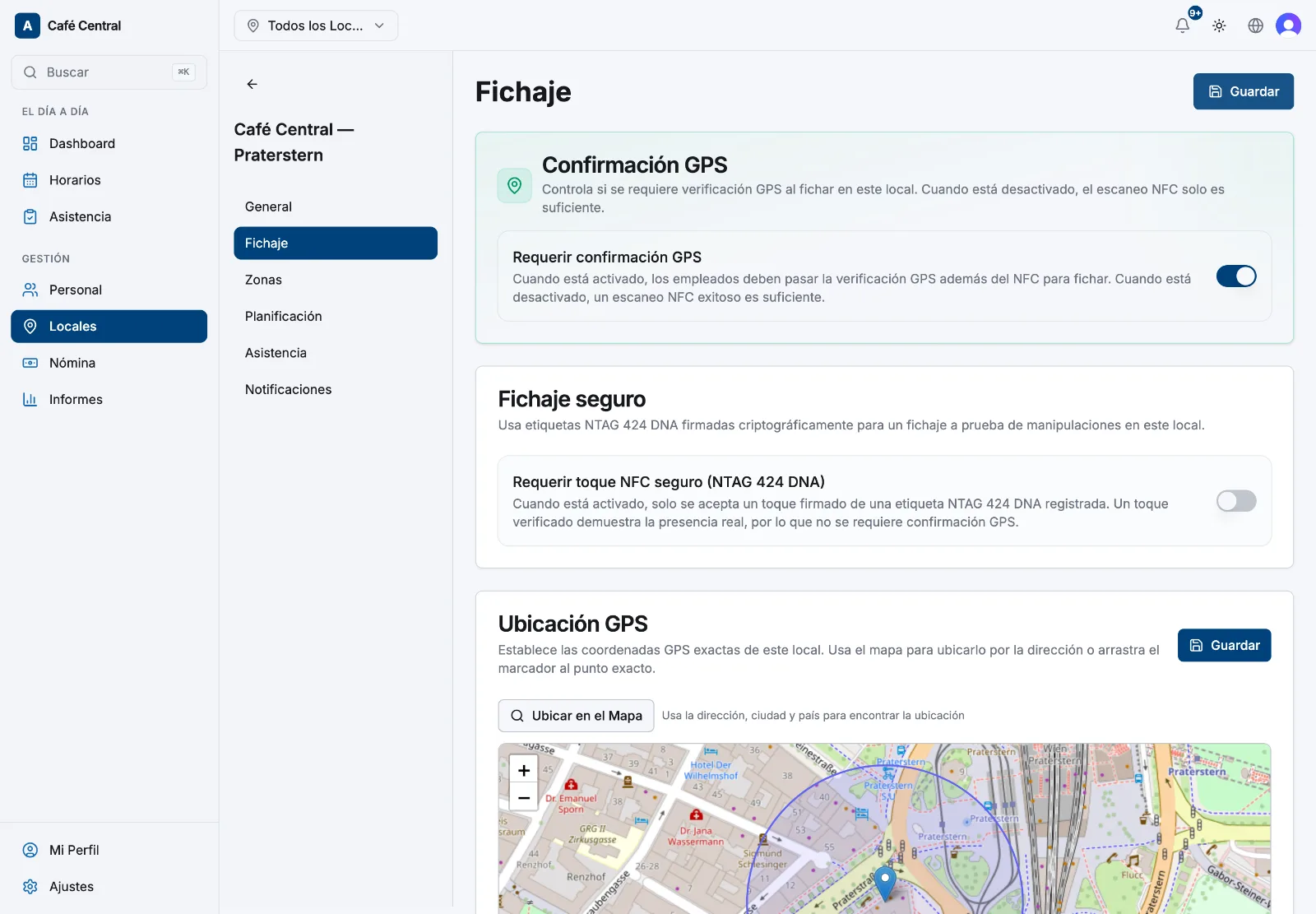Screen dimensions: 1316x914
Task: Click the Fichaje page heading
Action: click(x=523, y=91)
